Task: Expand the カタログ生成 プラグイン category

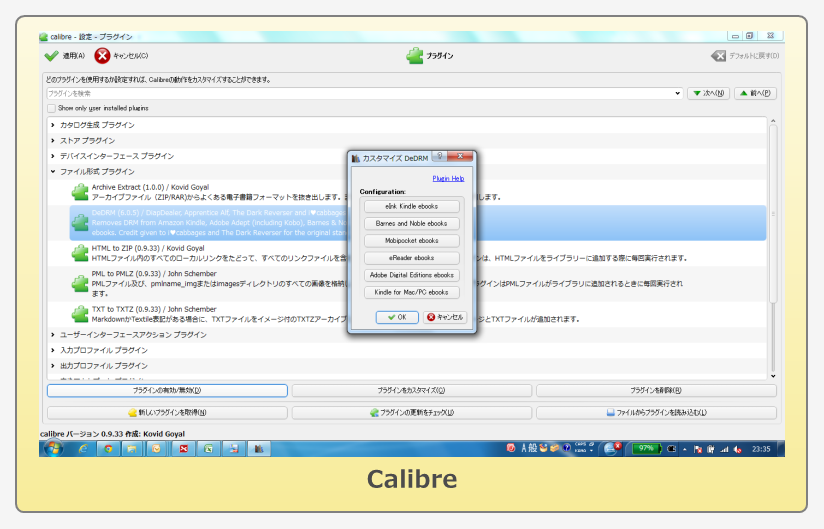Action: pos(53,125)
